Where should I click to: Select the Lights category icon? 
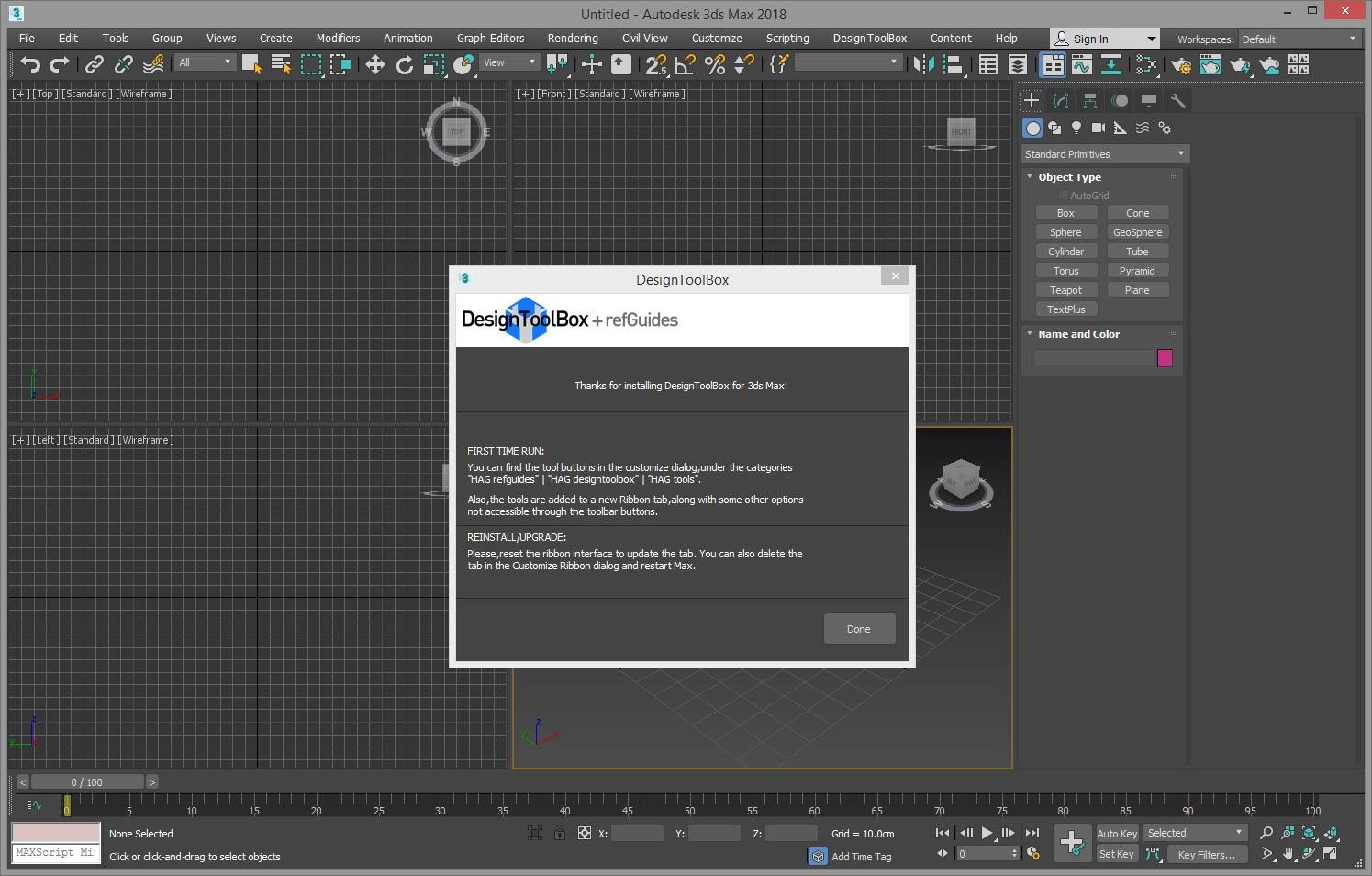pyautogui.click(x=1076, y=128)
